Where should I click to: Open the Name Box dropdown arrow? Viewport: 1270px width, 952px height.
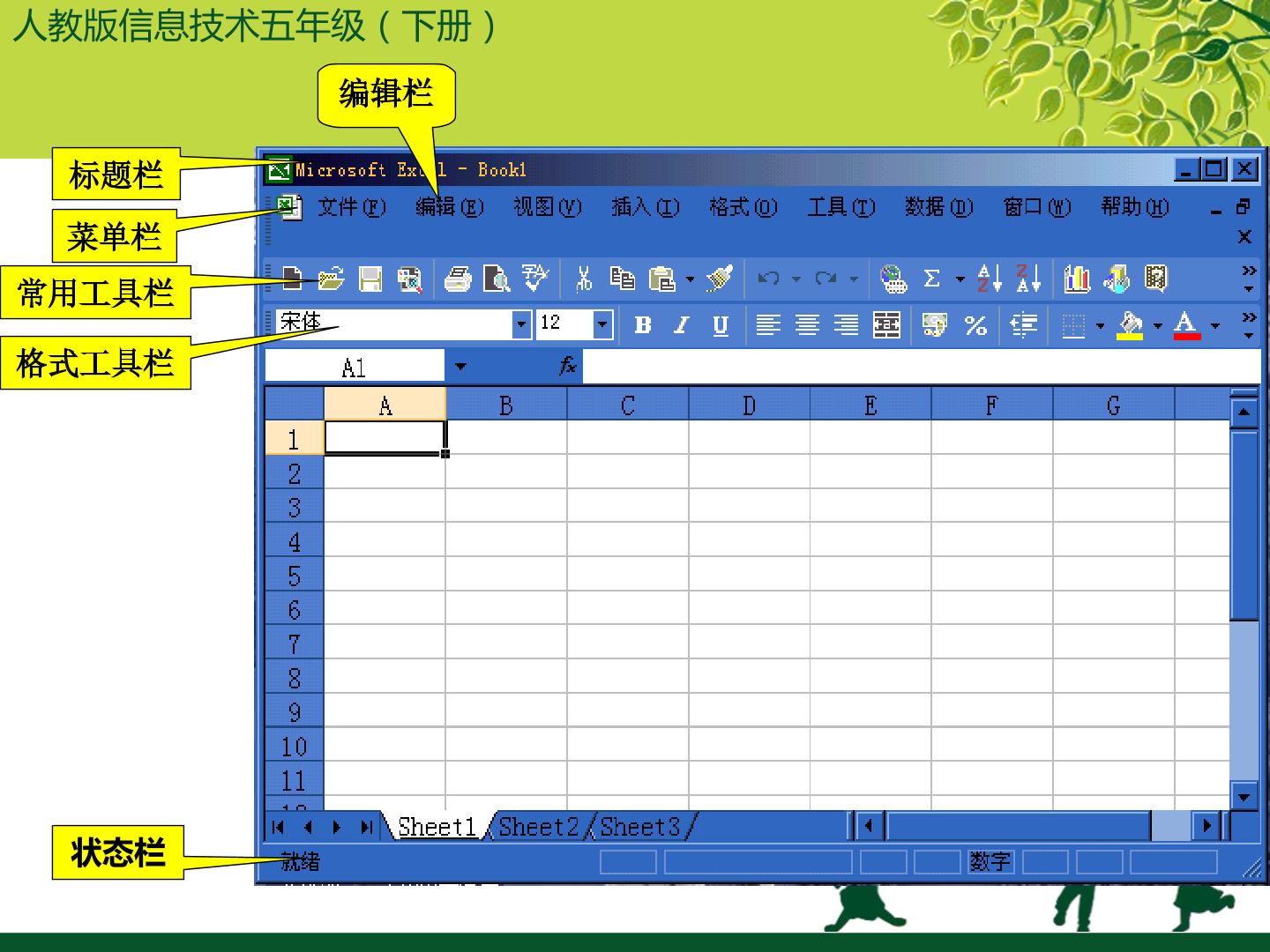point(460,367)
